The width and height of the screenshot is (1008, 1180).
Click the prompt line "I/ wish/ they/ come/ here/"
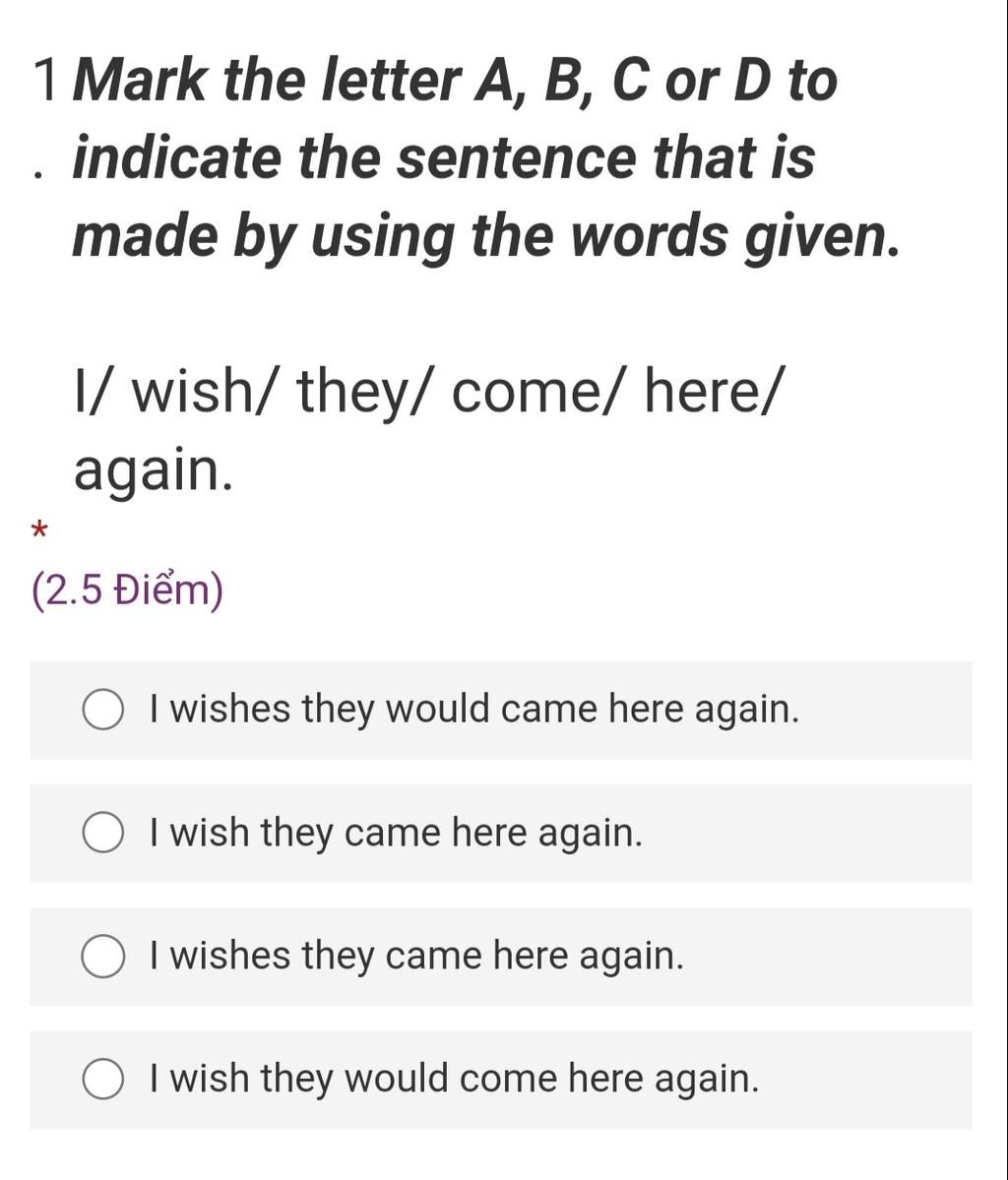tap(430, 391)
